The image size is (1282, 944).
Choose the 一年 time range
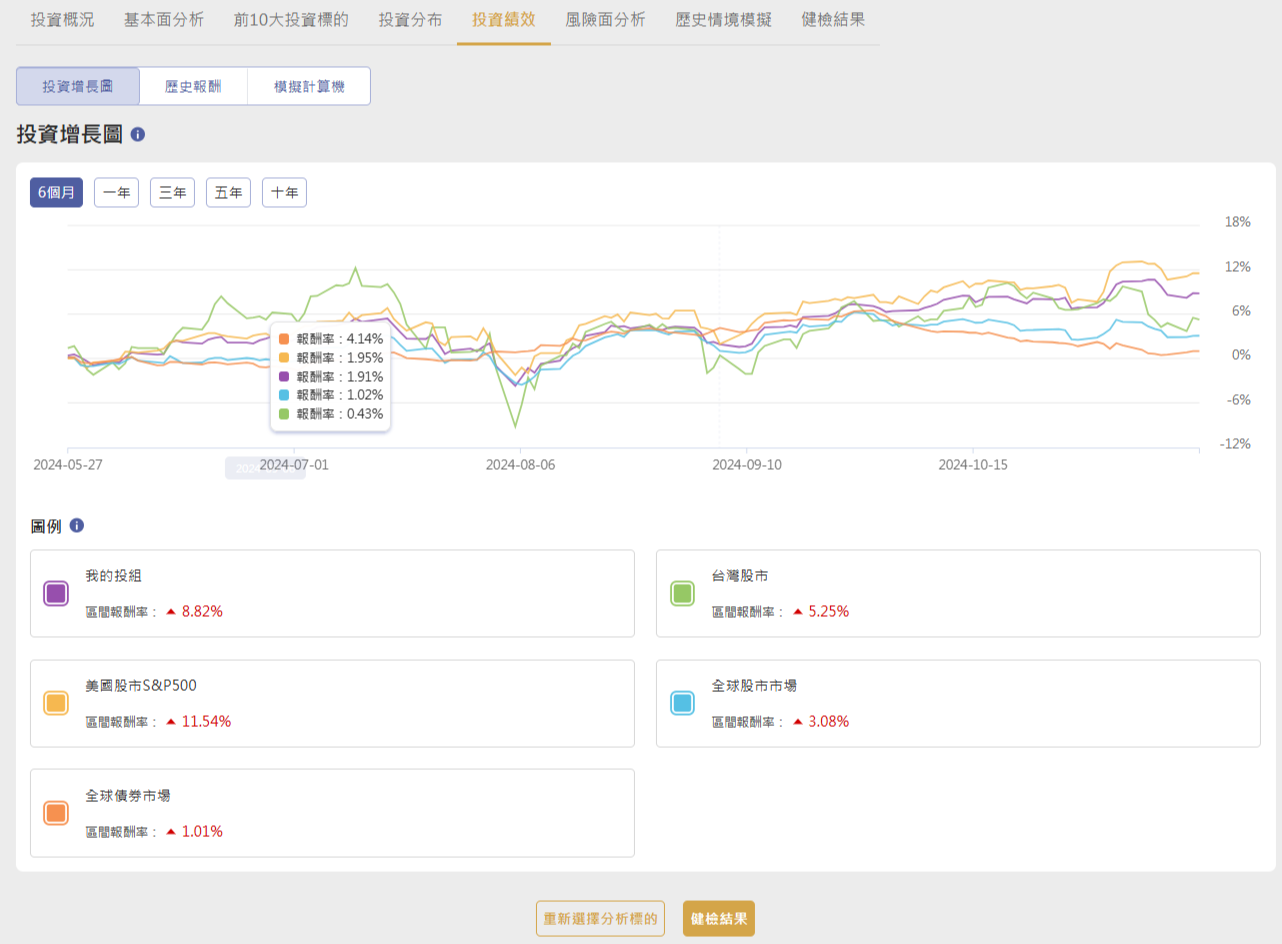tap(116, 193)
